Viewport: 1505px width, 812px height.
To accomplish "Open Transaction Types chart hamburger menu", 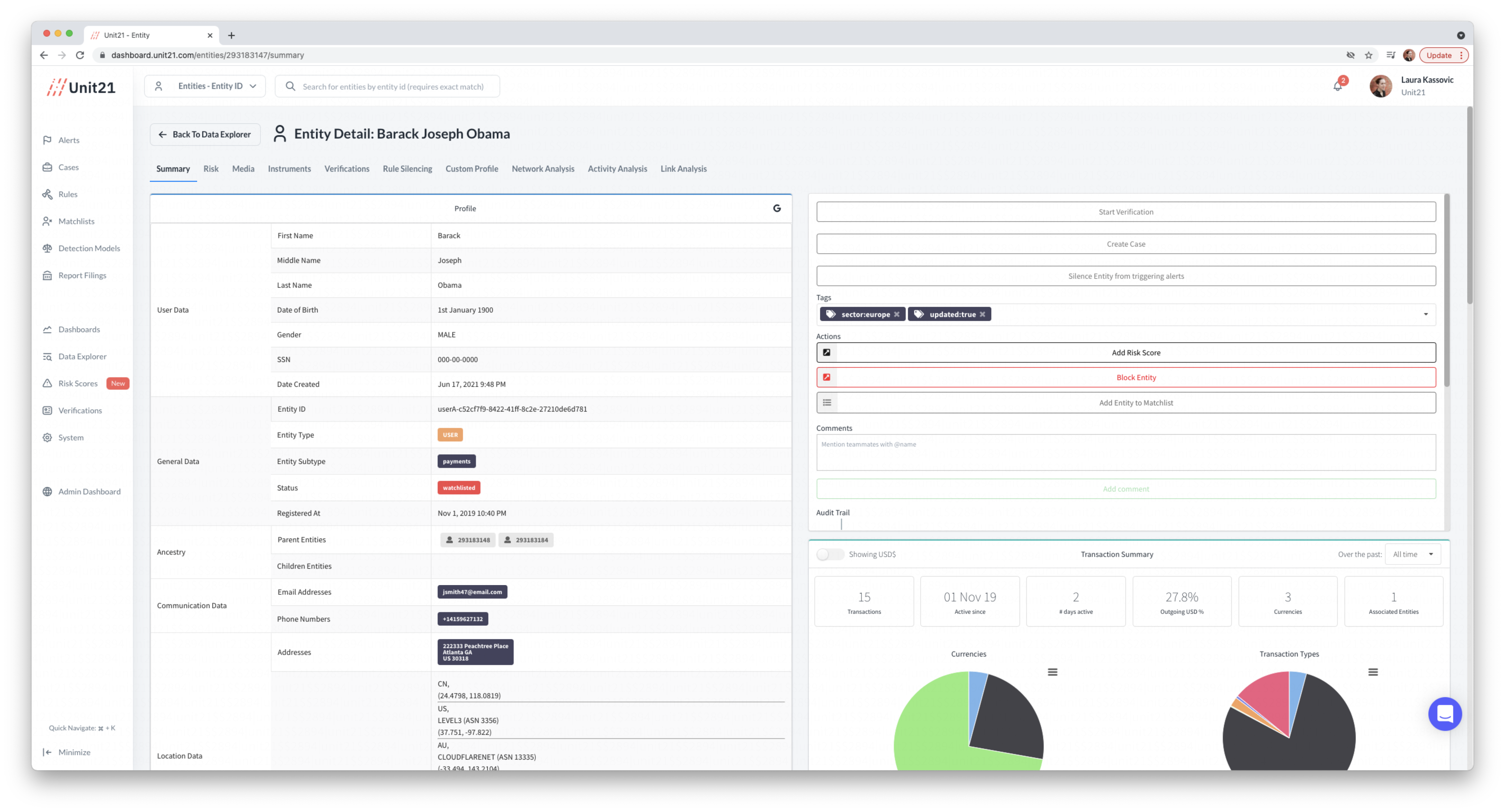I will (1372, 672).
